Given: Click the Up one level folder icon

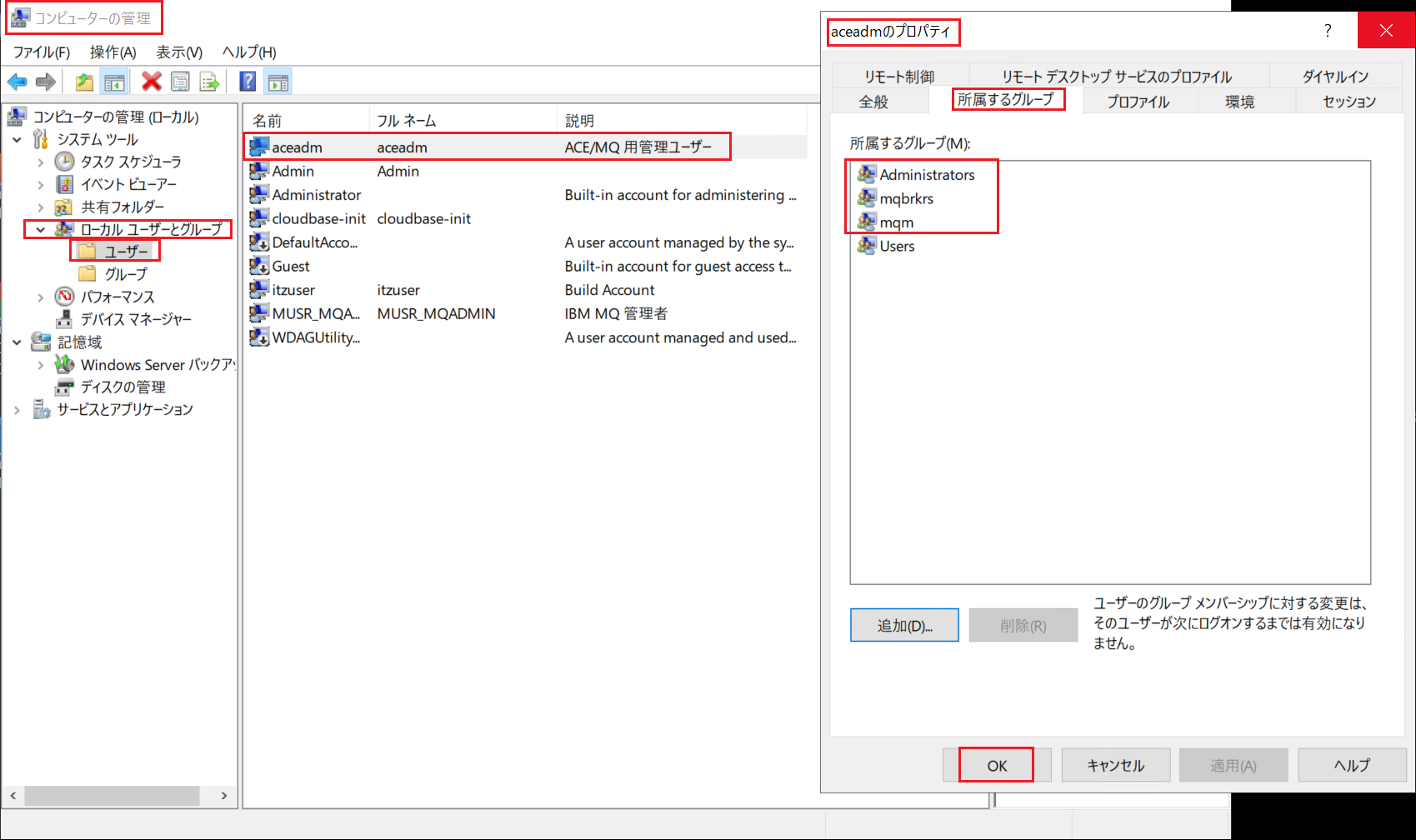Looking at the screenshot, I should (84, 82).
